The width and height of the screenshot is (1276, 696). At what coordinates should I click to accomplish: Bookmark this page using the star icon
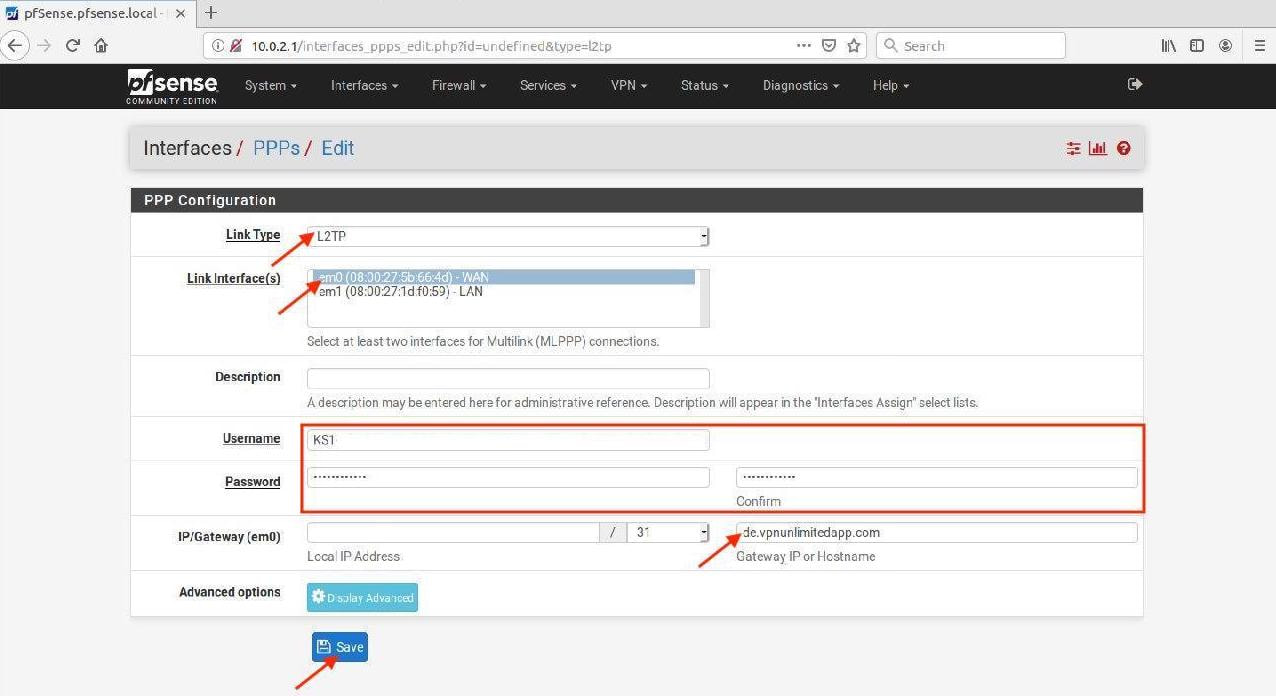(855, 45)
